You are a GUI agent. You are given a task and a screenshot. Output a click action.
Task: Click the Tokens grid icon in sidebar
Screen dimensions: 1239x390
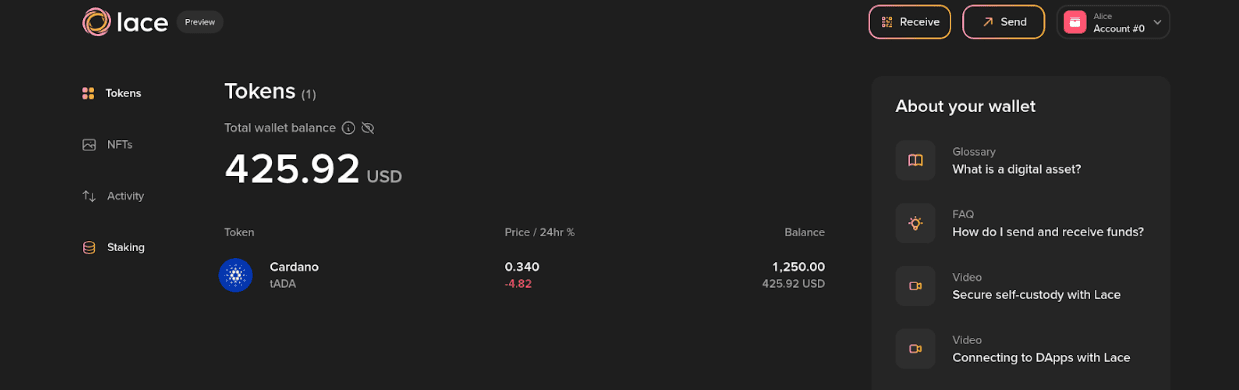(88, 93)
